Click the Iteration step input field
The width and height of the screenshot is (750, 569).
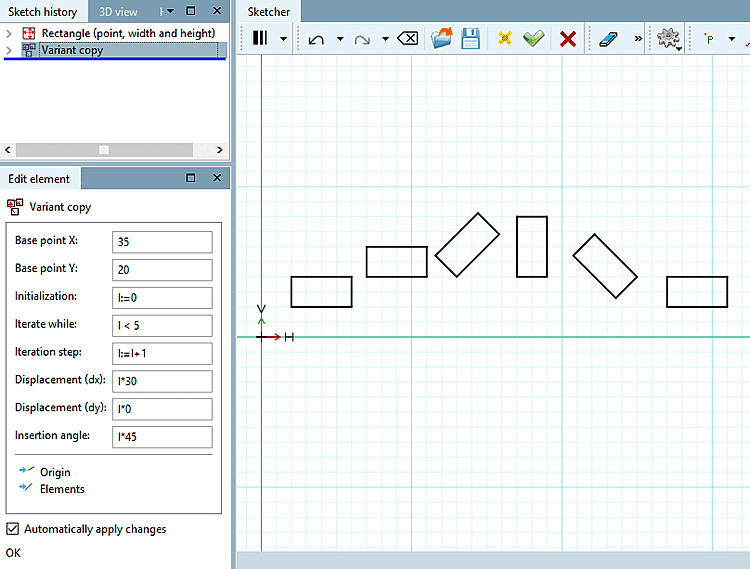(x=162, y=353)
